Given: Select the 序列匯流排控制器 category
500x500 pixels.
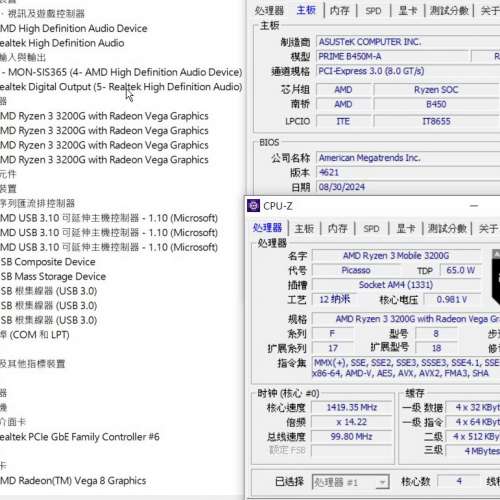Looking at the screenshot, I should (37, 203).
